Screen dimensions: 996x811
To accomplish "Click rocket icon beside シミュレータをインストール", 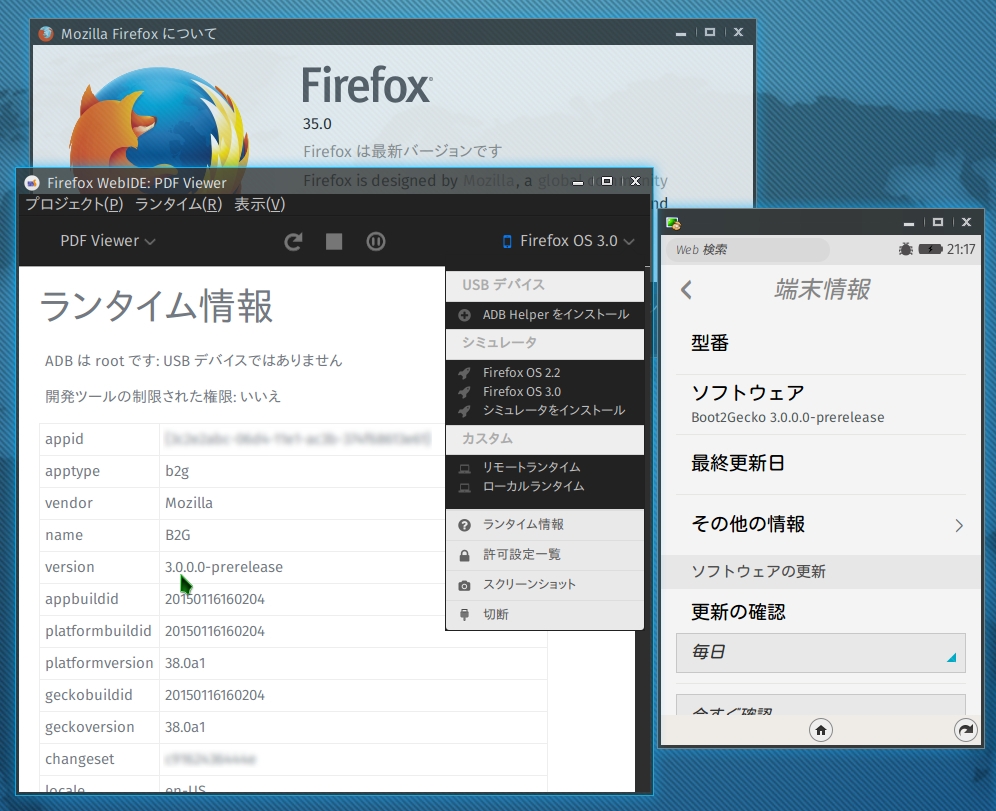I will [464, 411].
